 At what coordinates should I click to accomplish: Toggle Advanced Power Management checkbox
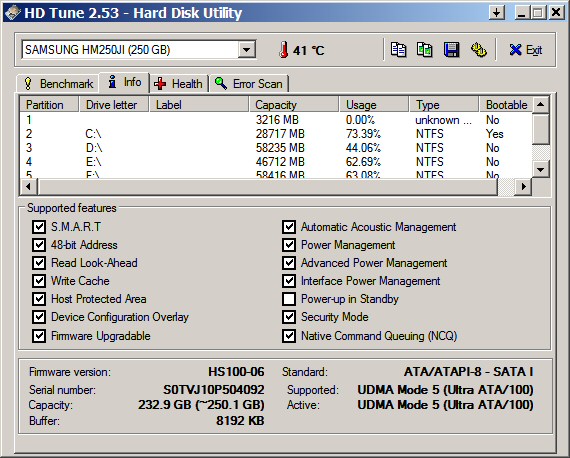(289, 263)
